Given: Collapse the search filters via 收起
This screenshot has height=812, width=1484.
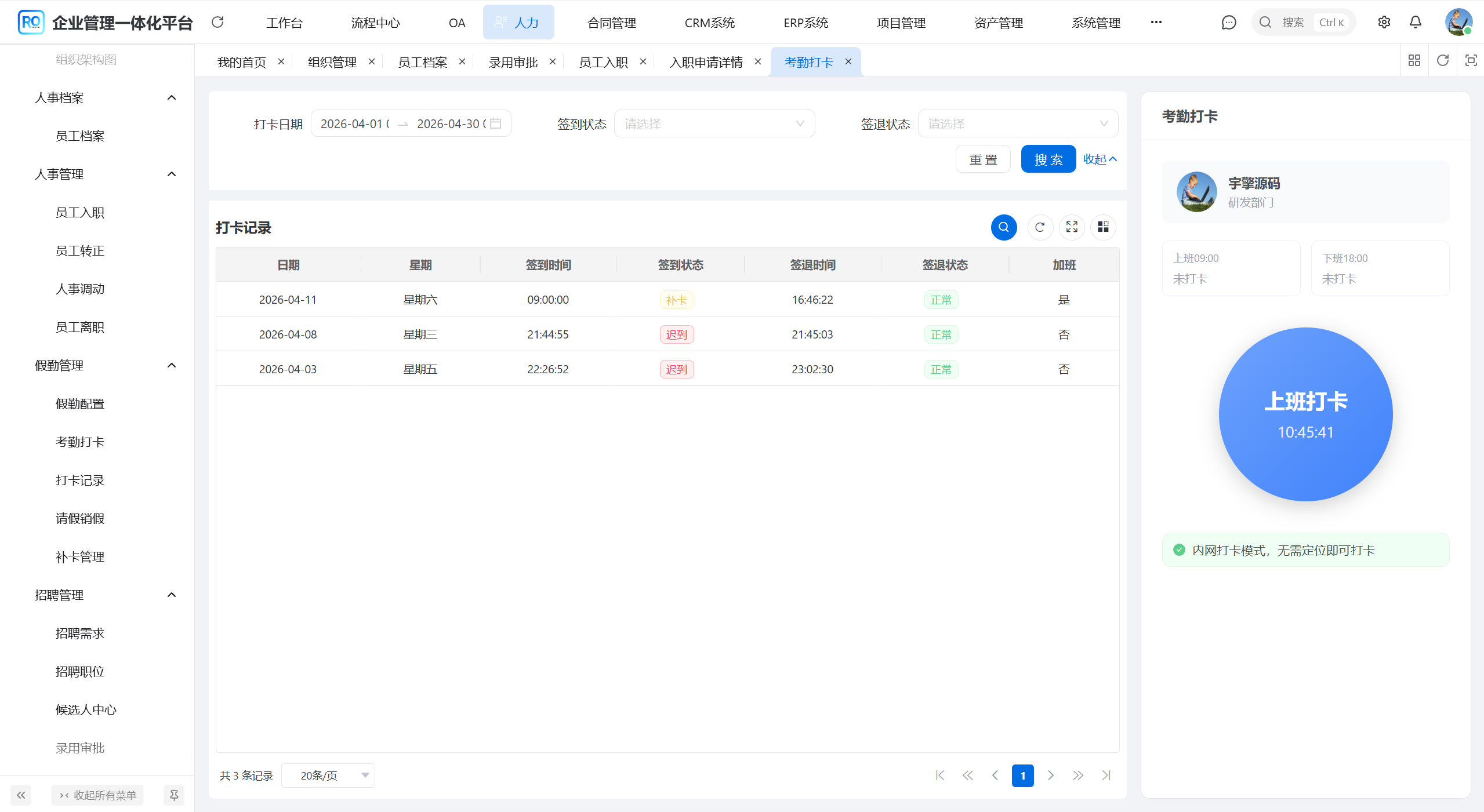Looking at the screenshot, I should point(1100,159).
